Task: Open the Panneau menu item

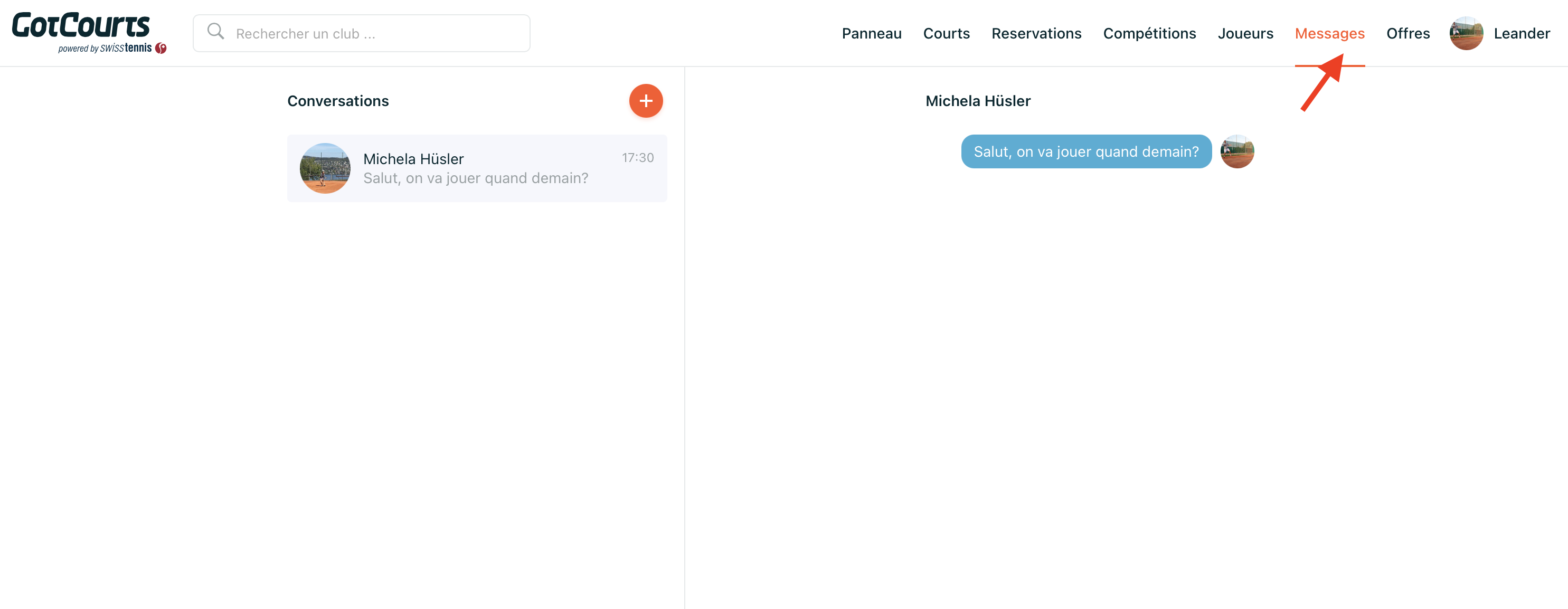Action: [871, 33]
